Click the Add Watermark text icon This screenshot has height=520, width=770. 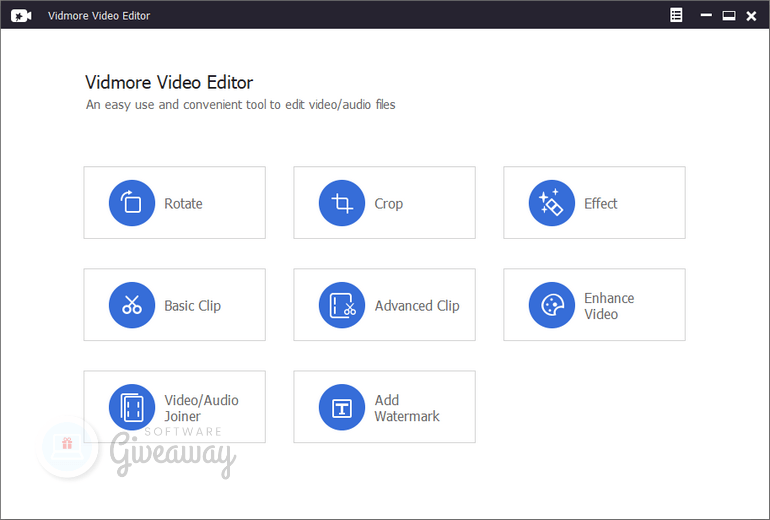pyautogui.click(x=342, y=407)
